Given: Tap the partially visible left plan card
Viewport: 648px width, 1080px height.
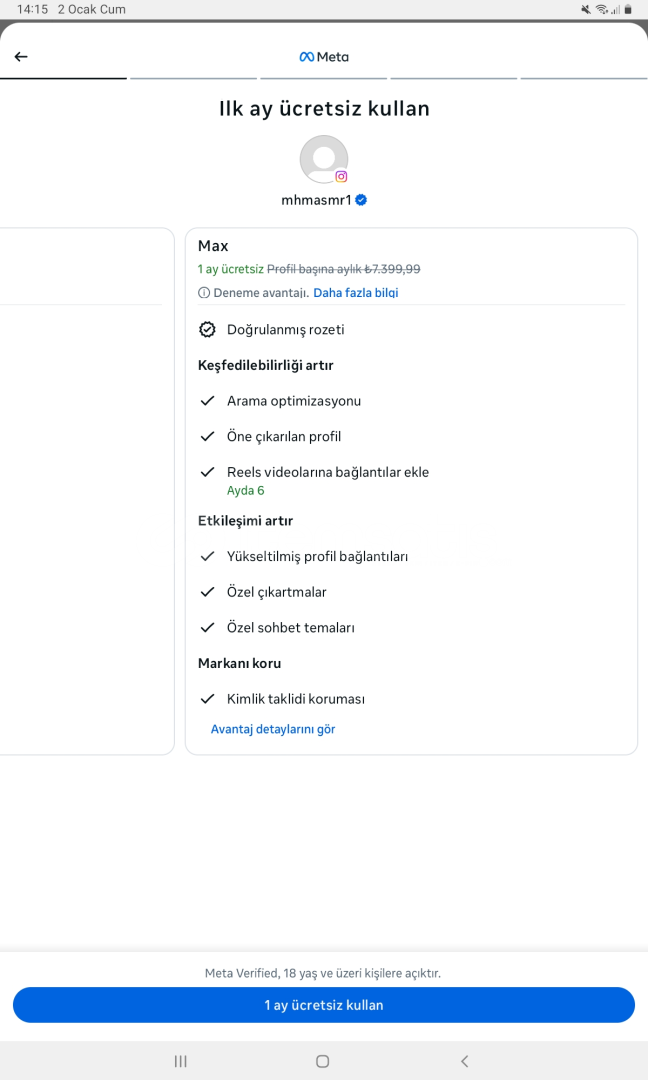Looking at the screenshot, I should click(x=85, y=490).
